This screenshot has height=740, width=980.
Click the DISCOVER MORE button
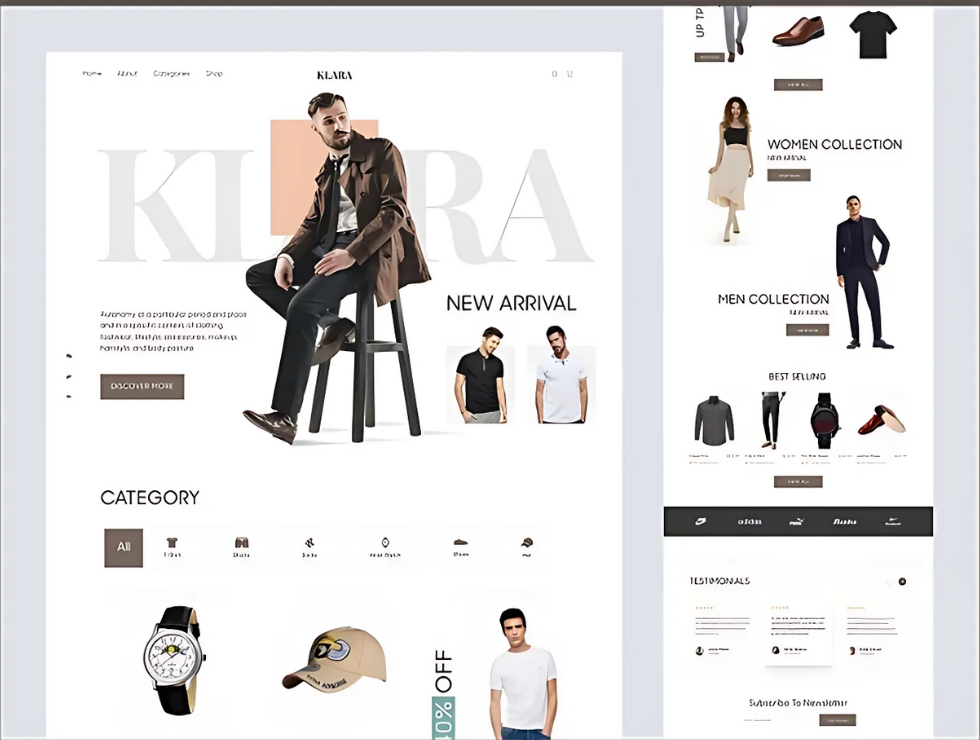point(141,386)
